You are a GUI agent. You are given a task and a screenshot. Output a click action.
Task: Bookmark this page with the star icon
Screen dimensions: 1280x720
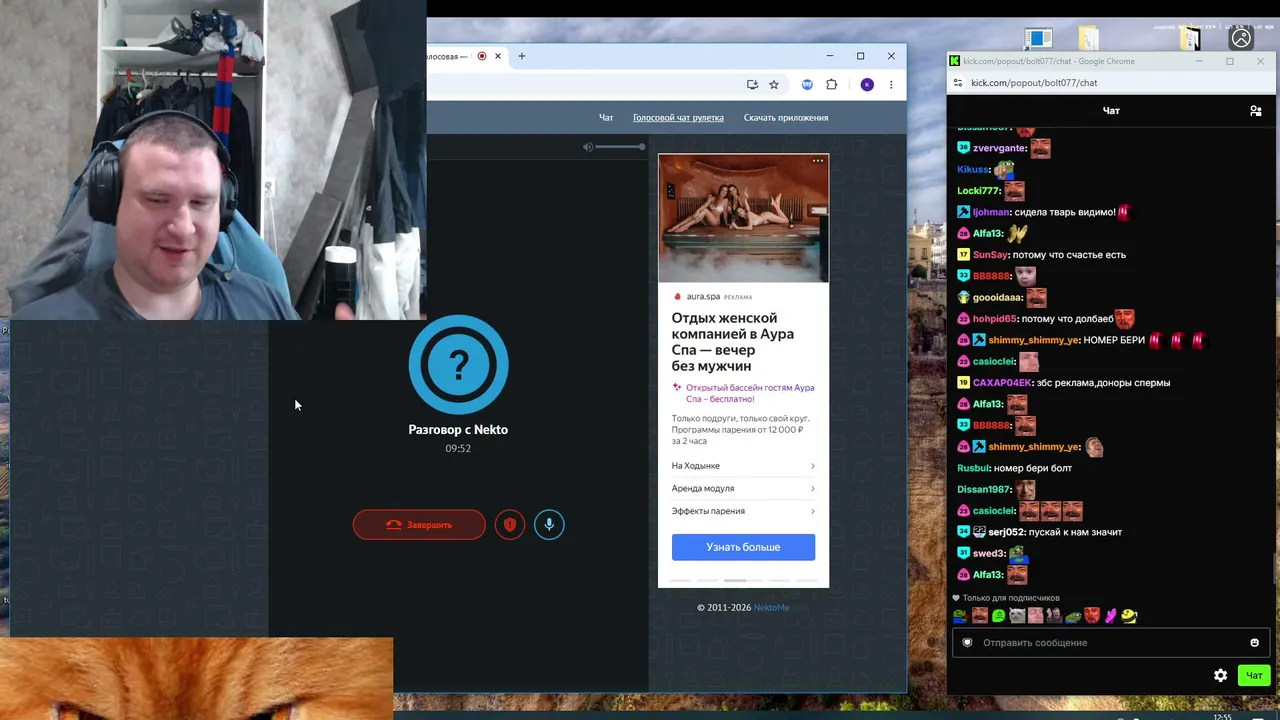[x=773, y=85]
